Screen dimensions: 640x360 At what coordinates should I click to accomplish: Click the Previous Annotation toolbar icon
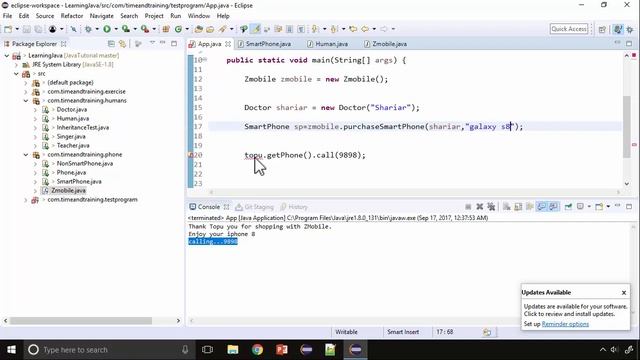[x=334, y=29]
